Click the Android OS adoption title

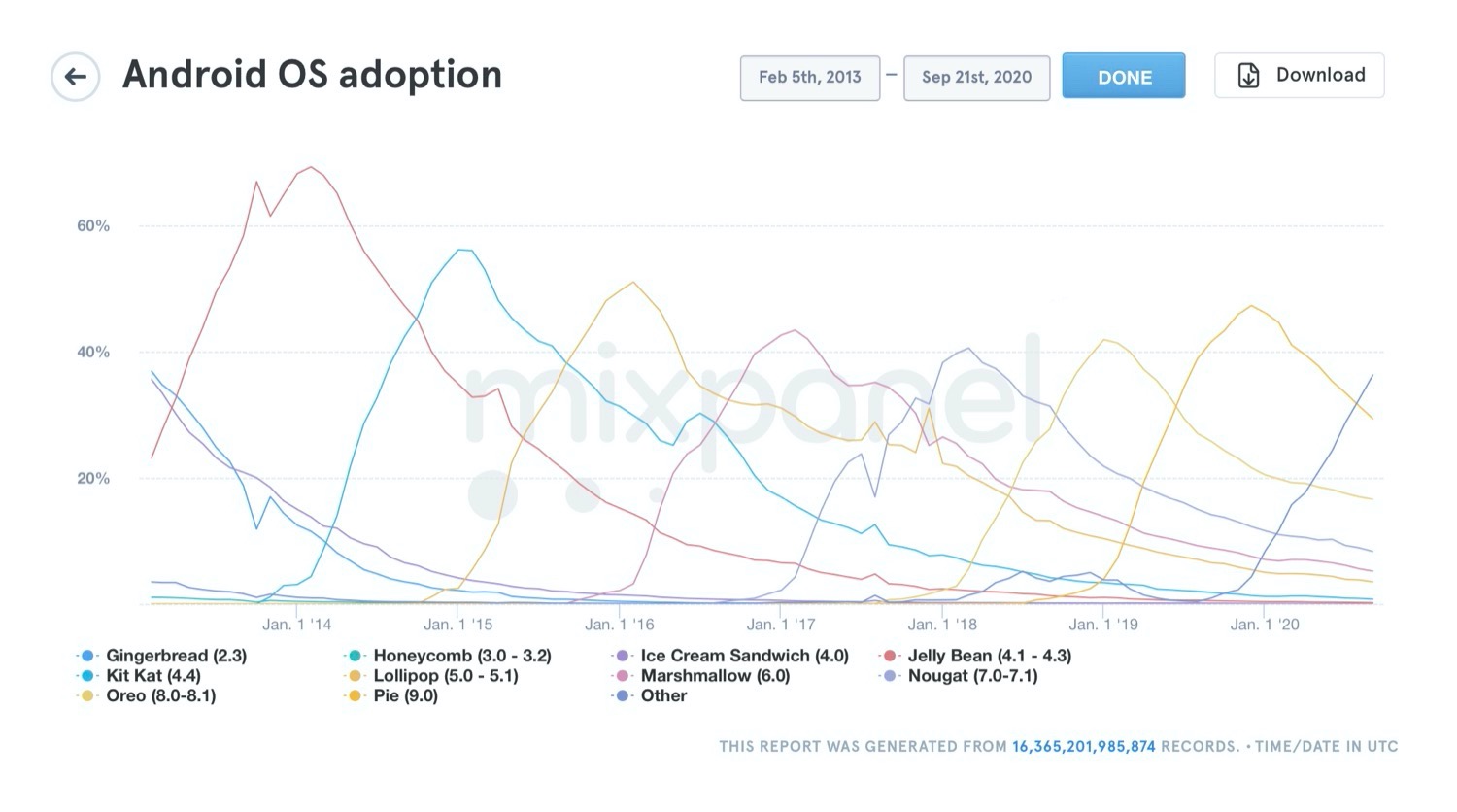pos(312,75)
